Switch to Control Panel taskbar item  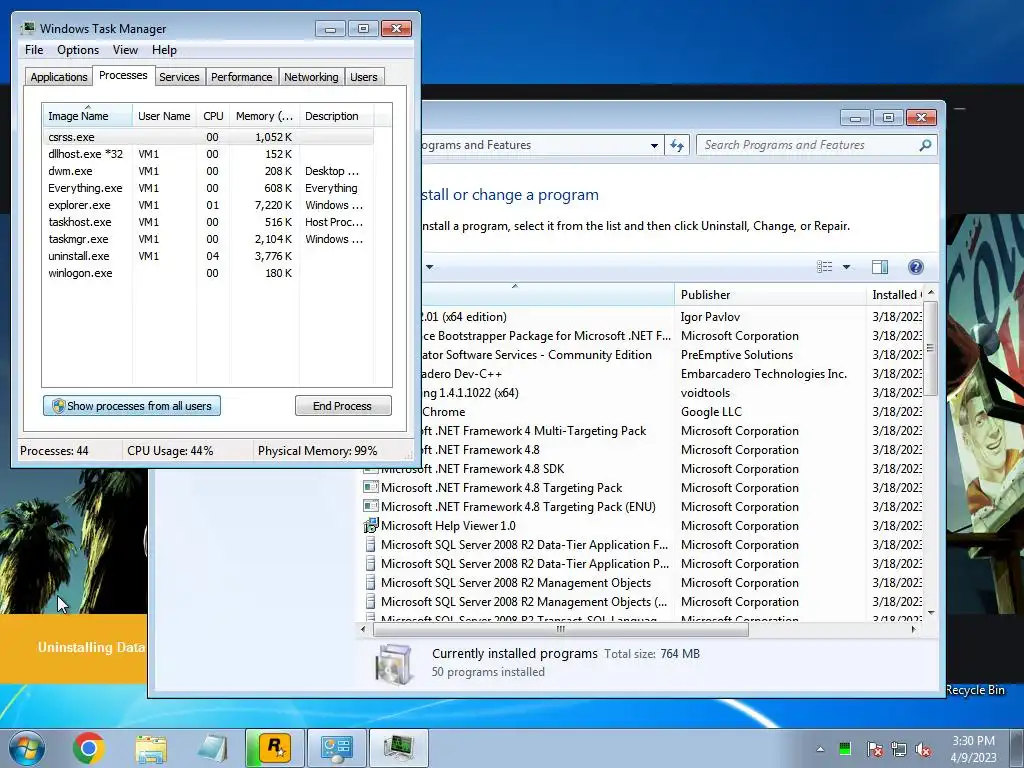pos(337,748)
